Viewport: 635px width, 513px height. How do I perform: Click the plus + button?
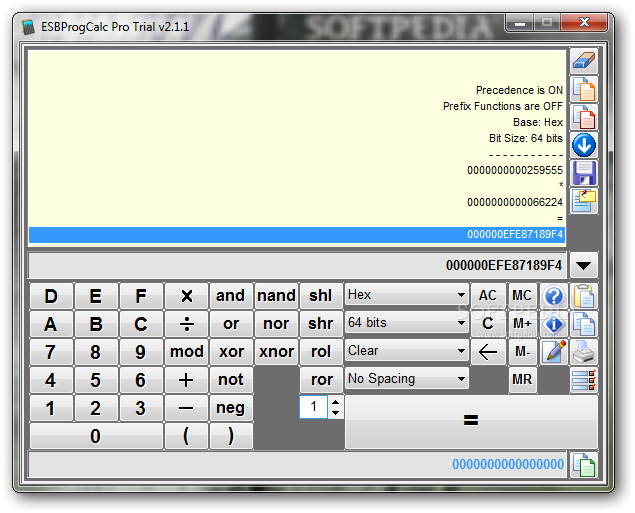click(x=186, y=380)
